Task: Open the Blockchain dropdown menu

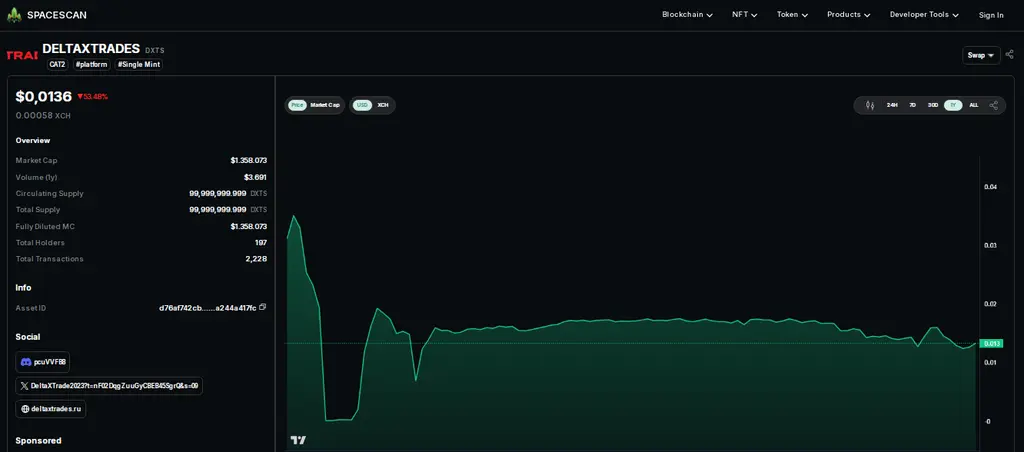Action: coord(687,14)
